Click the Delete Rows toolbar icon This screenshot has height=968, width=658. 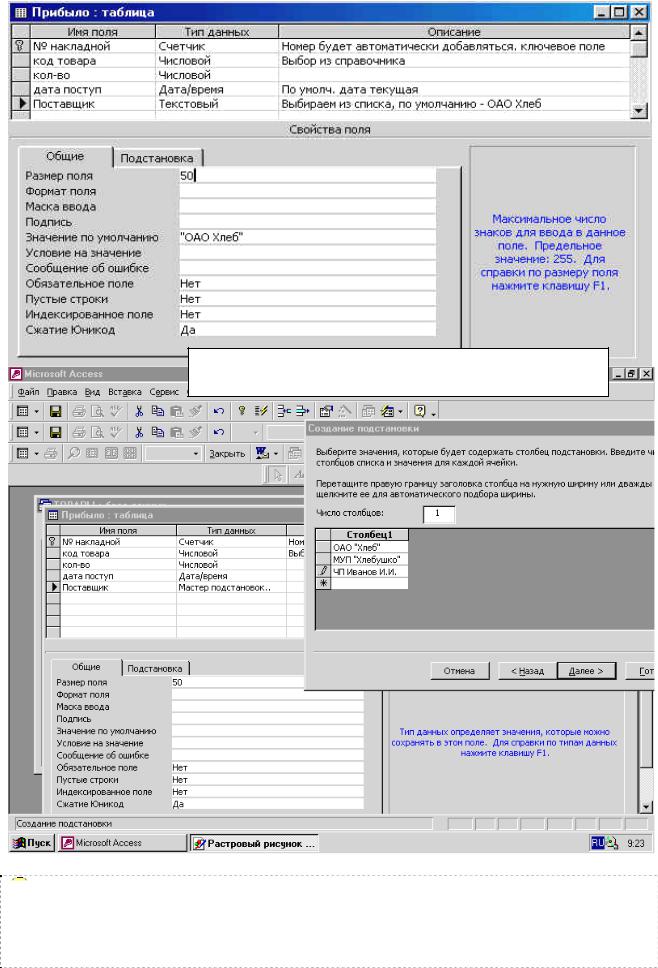click(x=302, y=411)
